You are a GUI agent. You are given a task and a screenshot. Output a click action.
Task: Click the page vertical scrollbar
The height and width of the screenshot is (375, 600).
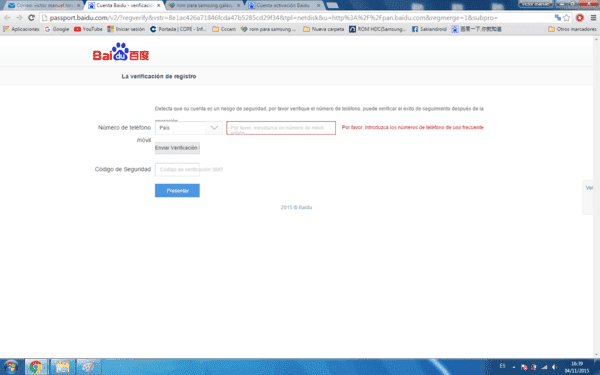tap(597, 197)
